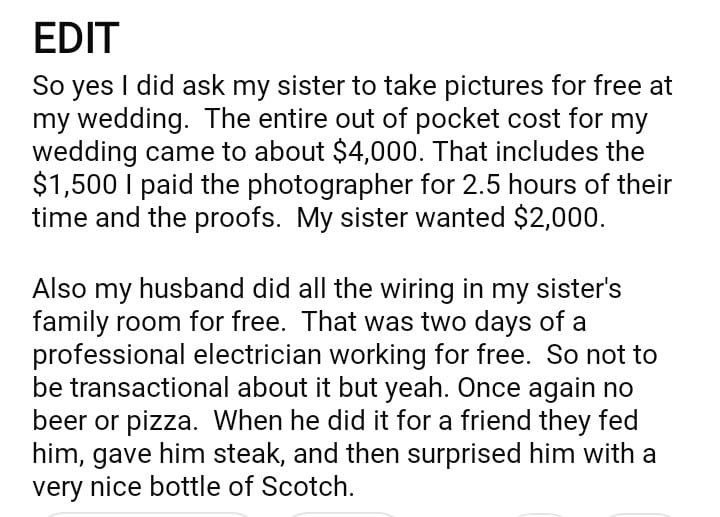720x517 pixels.
Task: Click the EDIT heading
Action: click(x=76, y=38)
